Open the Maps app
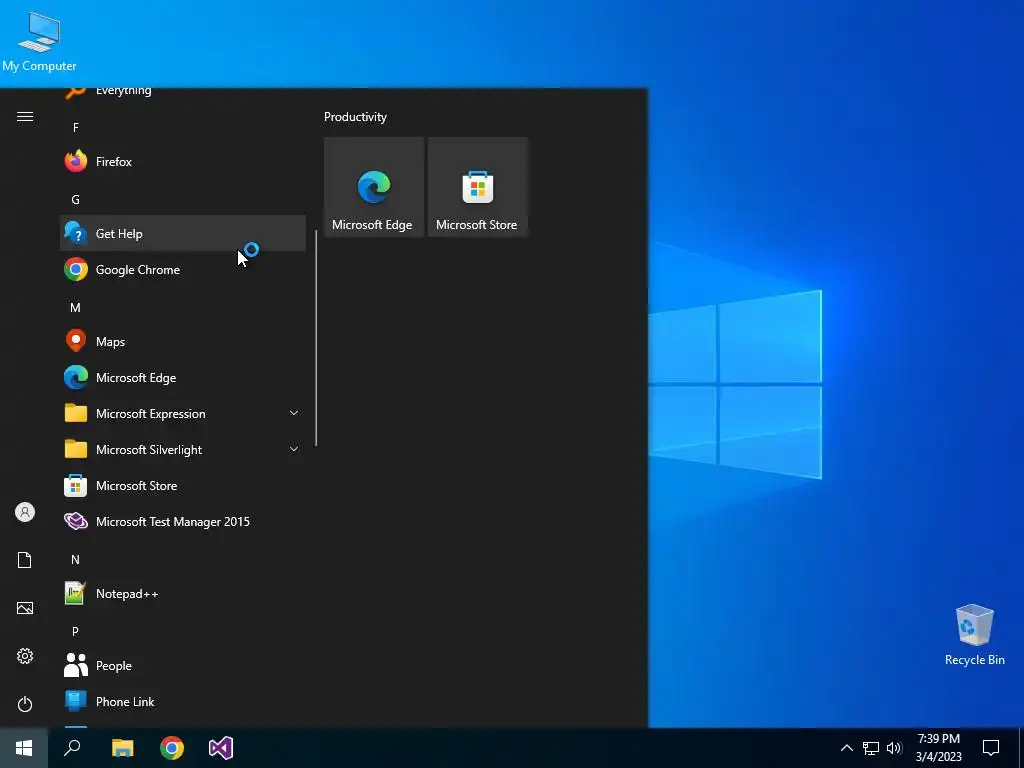The width and height of the screenshot is (1024, 768). pos(183,341)
